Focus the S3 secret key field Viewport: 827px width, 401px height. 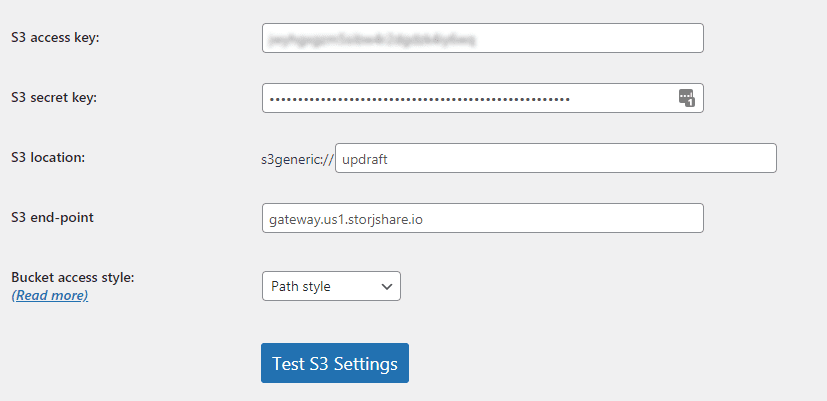pyautogui.click(x=483, y=98)
